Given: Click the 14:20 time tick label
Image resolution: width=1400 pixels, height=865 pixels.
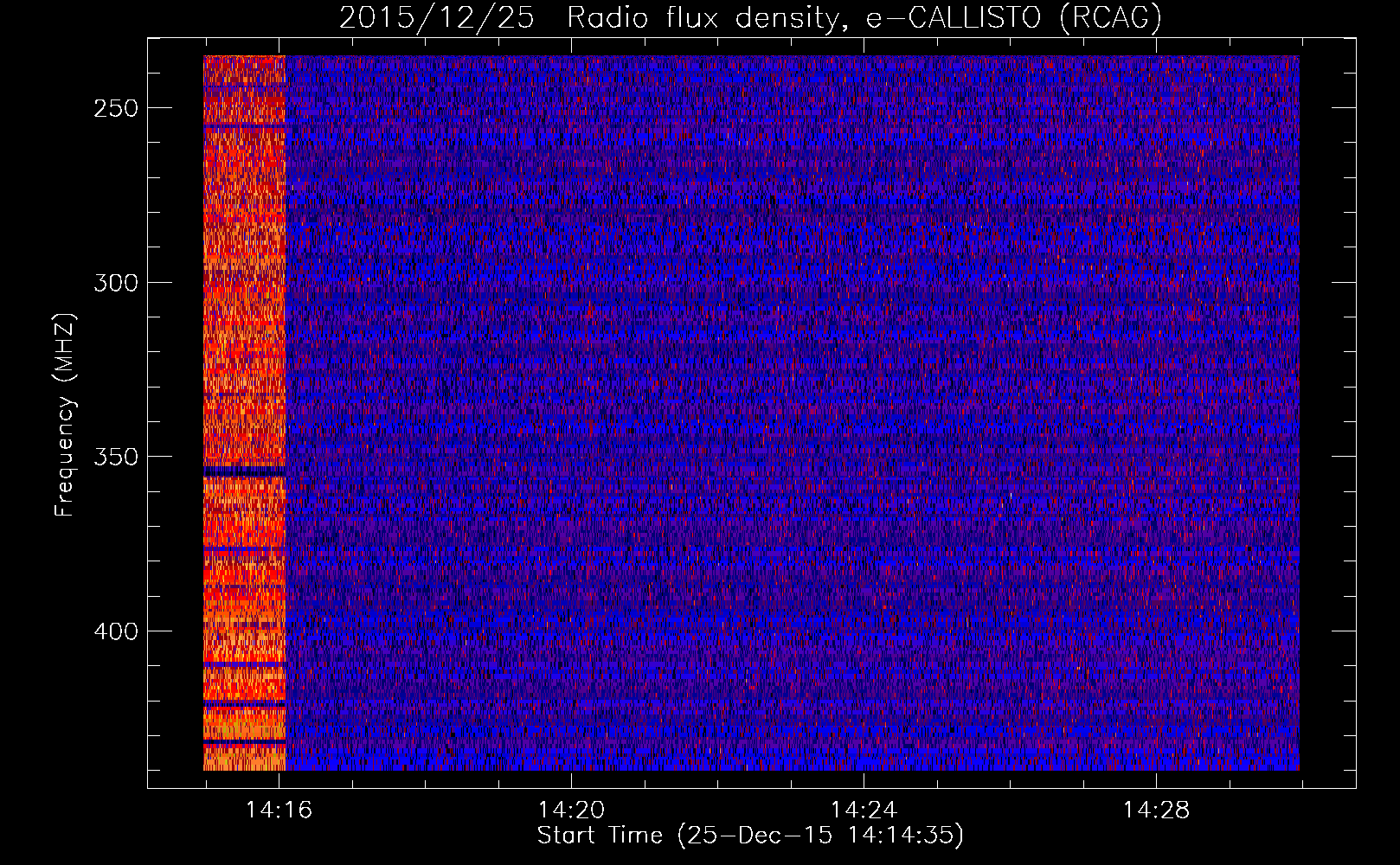Looking at the screenshot, I should tap(571, 811).
